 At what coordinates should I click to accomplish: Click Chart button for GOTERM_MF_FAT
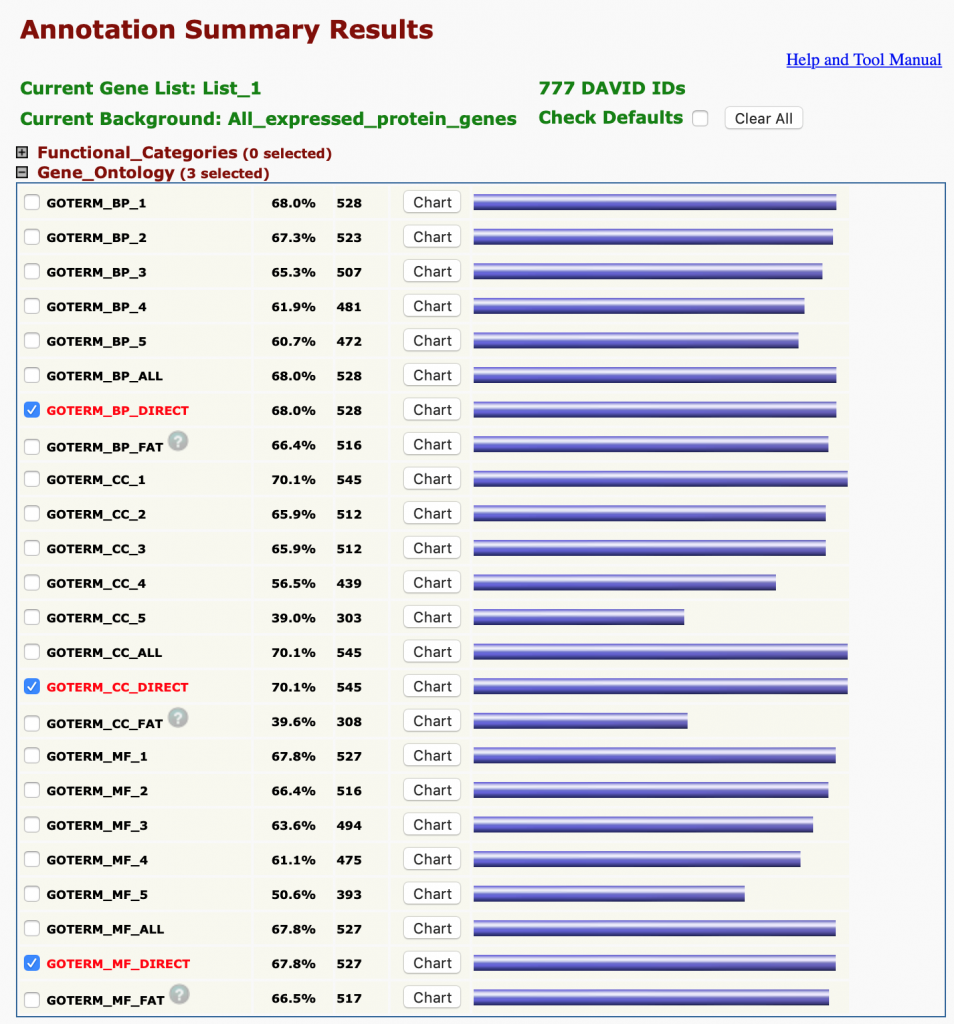coord(432,998)
